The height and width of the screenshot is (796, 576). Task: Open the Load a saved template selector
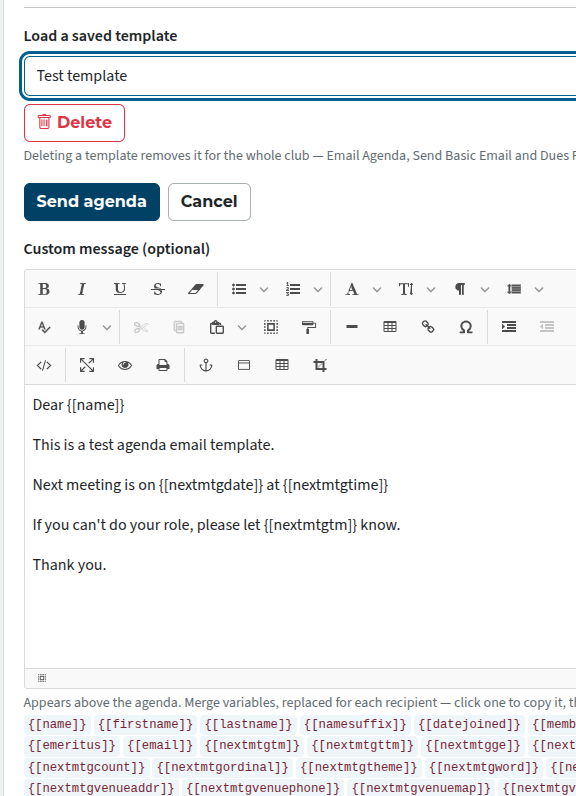pos(299,76)
